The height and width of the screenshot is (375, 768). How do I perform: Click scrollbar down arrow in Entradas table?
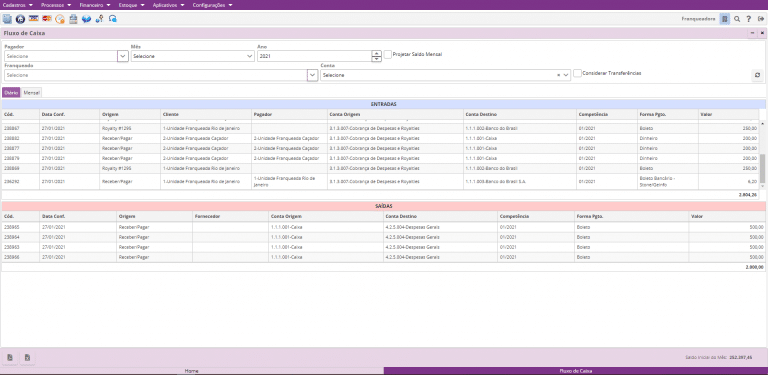tap(762, 187)
